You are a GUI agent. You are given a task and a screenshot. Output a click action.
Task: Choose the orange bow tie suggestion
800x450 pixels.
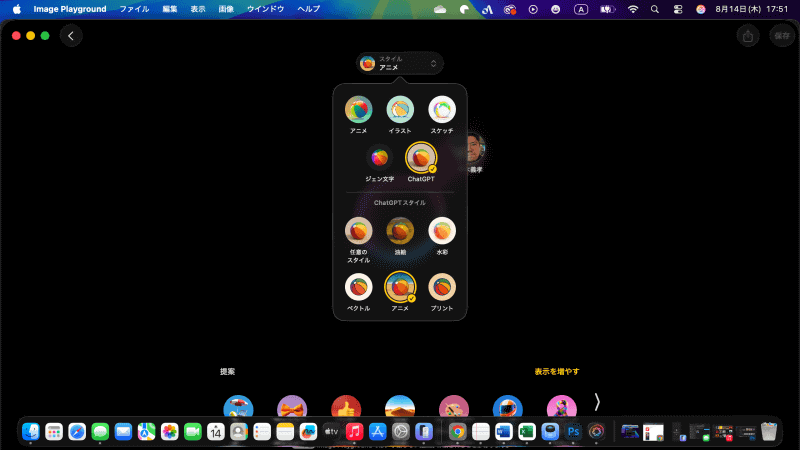[x=292, y=407]
